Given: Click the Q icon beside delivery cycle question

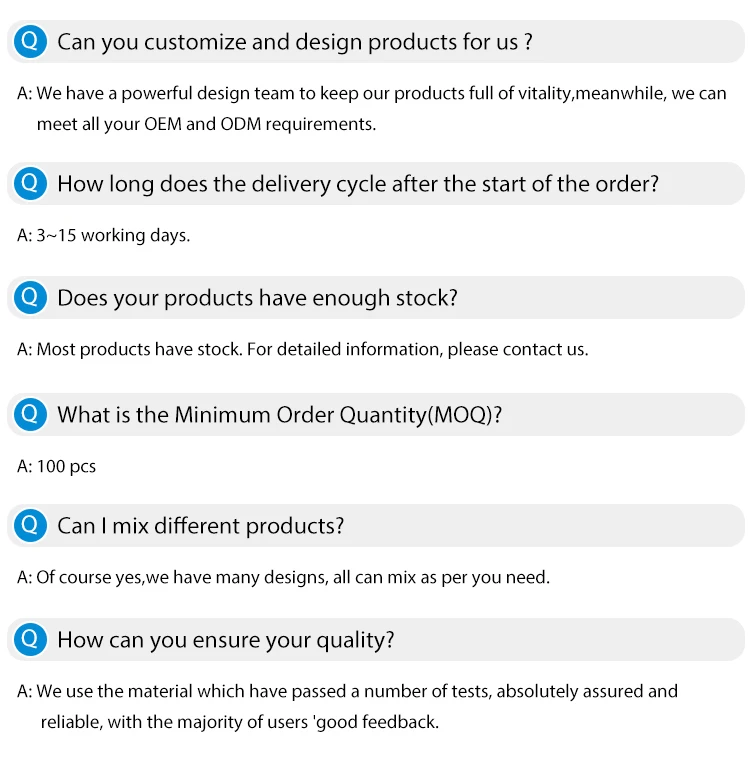Looking at the screenshot, I should (30, 183).
